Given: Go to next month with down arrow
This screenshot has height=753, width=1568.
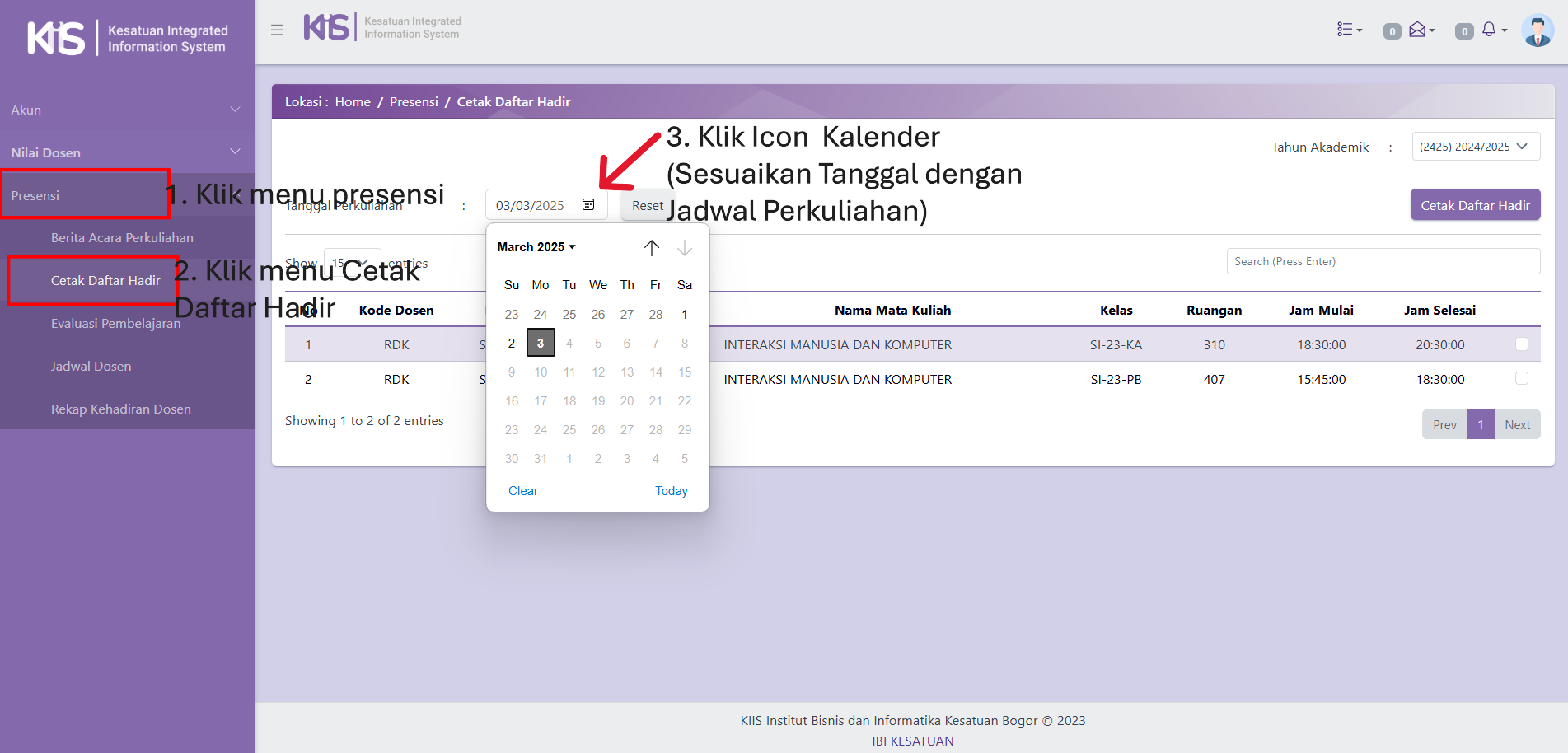Looking at the screenshot, I should click(x=684, y=247).
